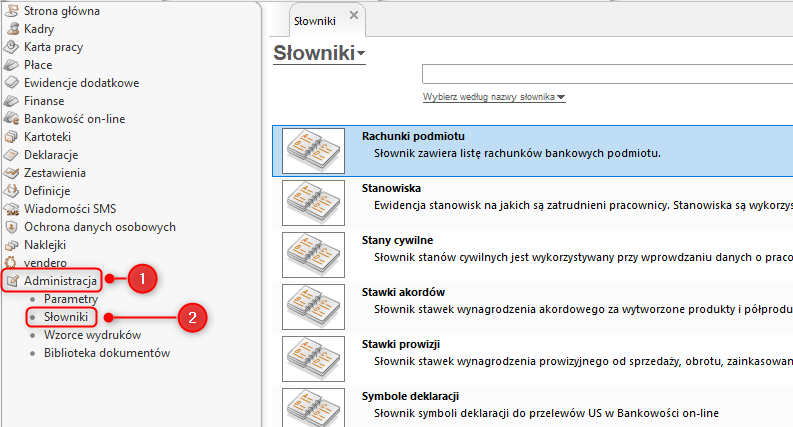
Task: Open Wiadomości SMS module
Action: click(x=70, y=208)
